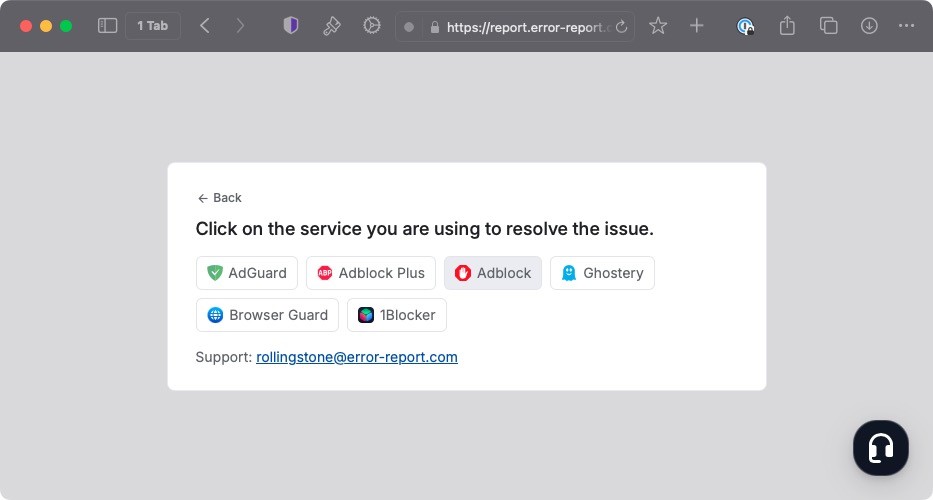Select the 1Blocker service button
933x500 pixels.
(x=397, y=315)
